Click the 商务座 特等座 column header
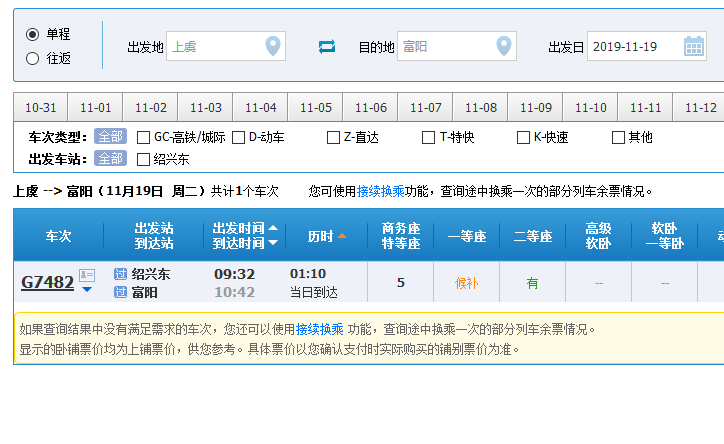The width and height of the screenshot is (724, 444). coord(401,236)
